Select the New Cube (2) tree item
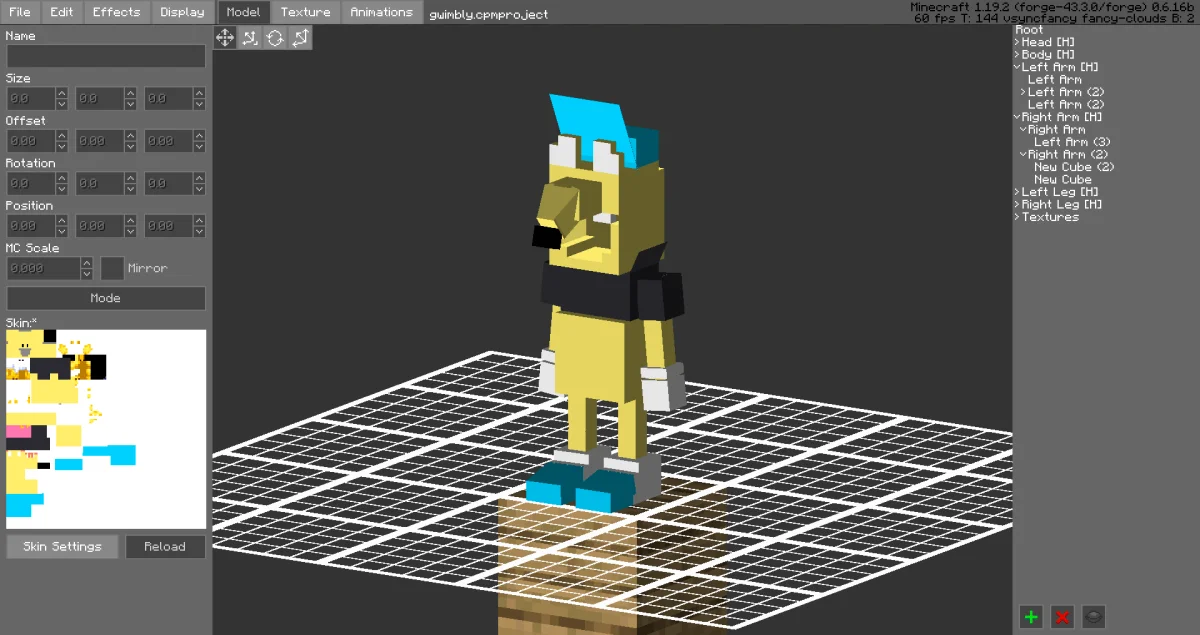 tap(1074, 167)
